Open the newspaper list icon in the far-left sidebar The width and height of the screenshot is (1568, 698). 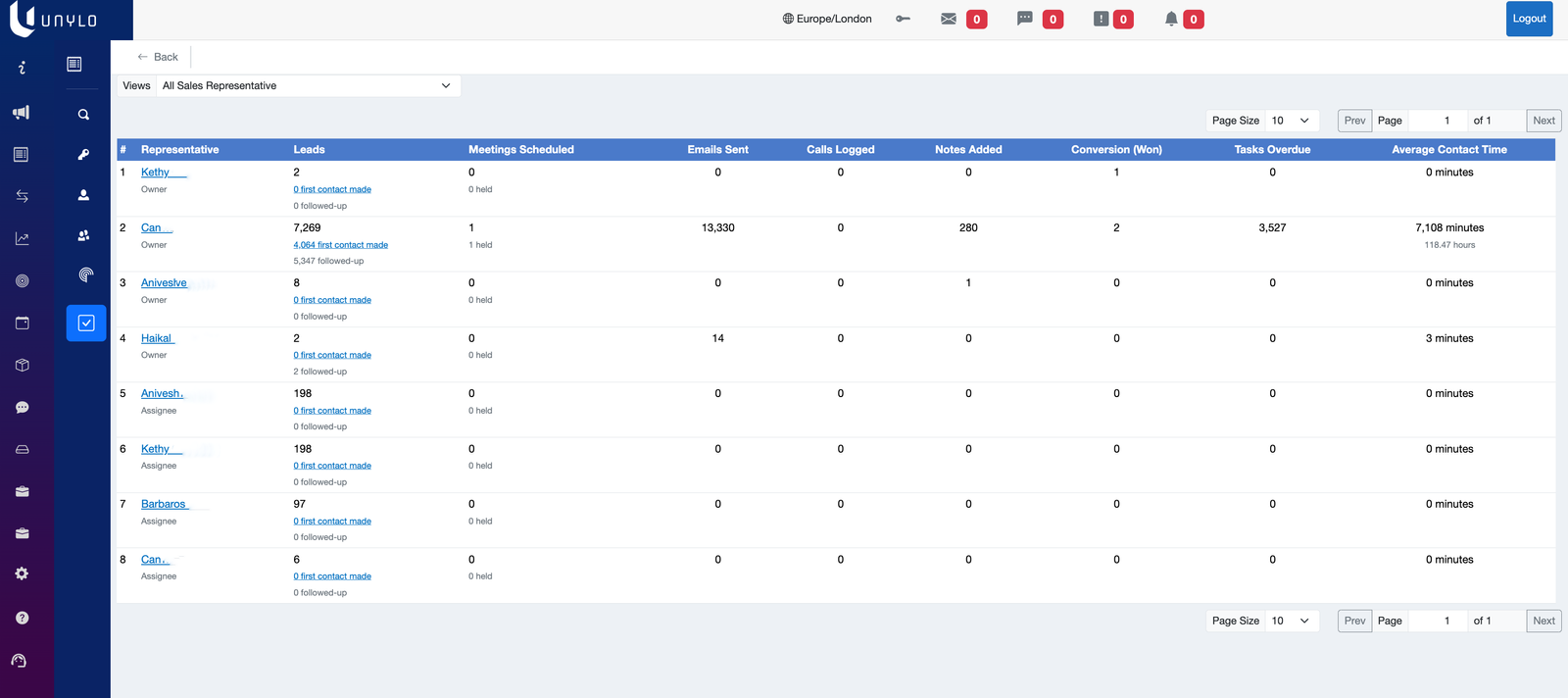pyautogui.click(x=22, y=155)
